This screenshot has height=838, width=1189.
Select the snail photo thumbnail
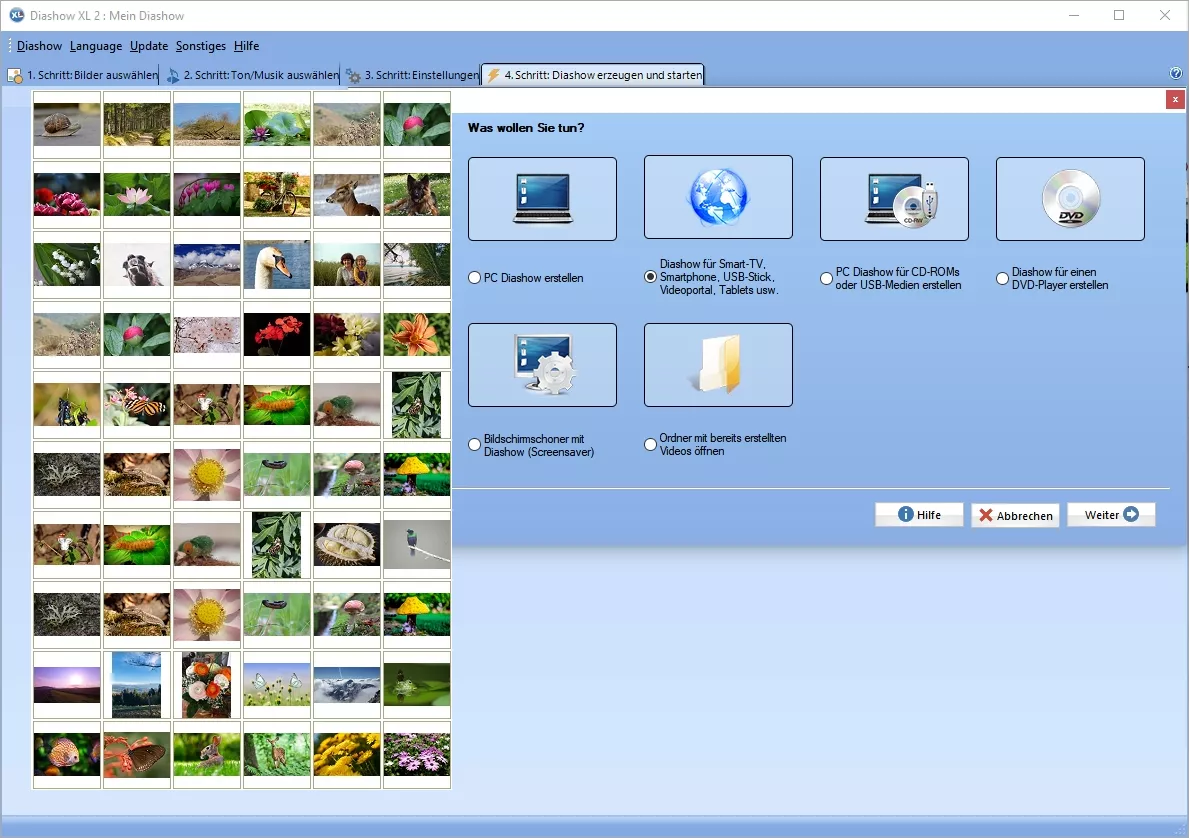click(x=67, y=124)
